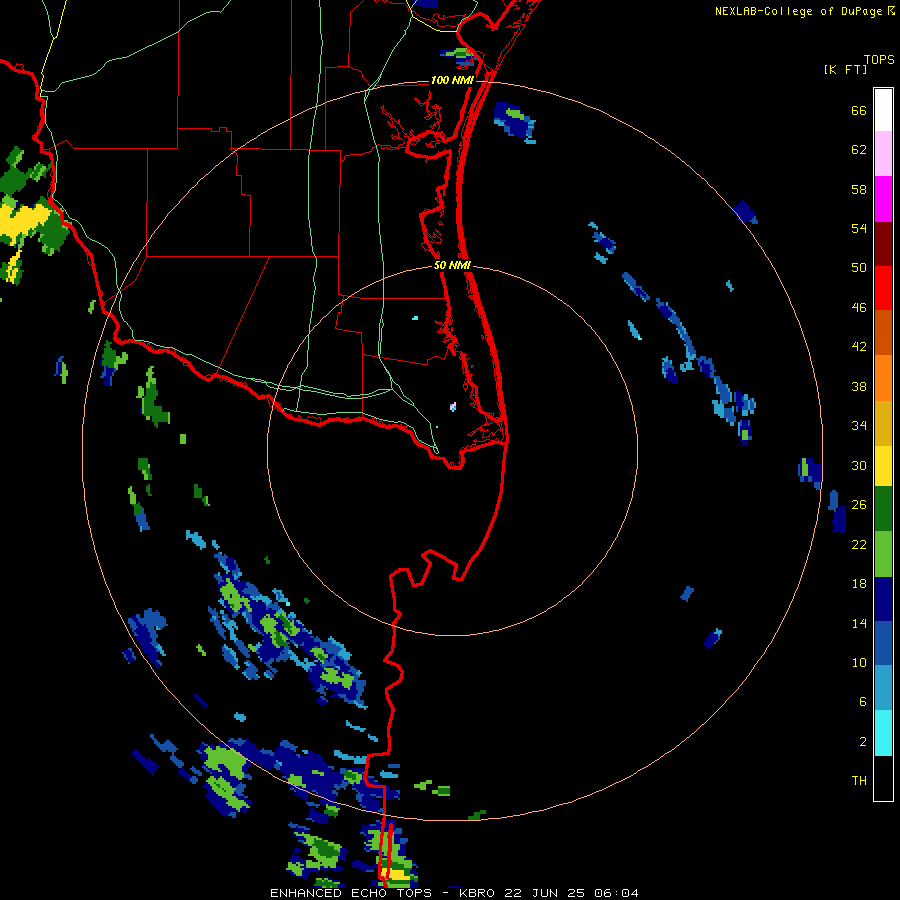Click the 22 legend value

tap(859, 544)
